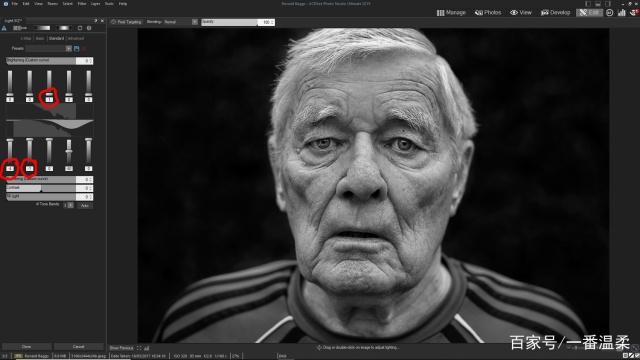Adjust first darkening tone band slider
The height and width of the screenshot is (360, 640).
click(10, 152)
